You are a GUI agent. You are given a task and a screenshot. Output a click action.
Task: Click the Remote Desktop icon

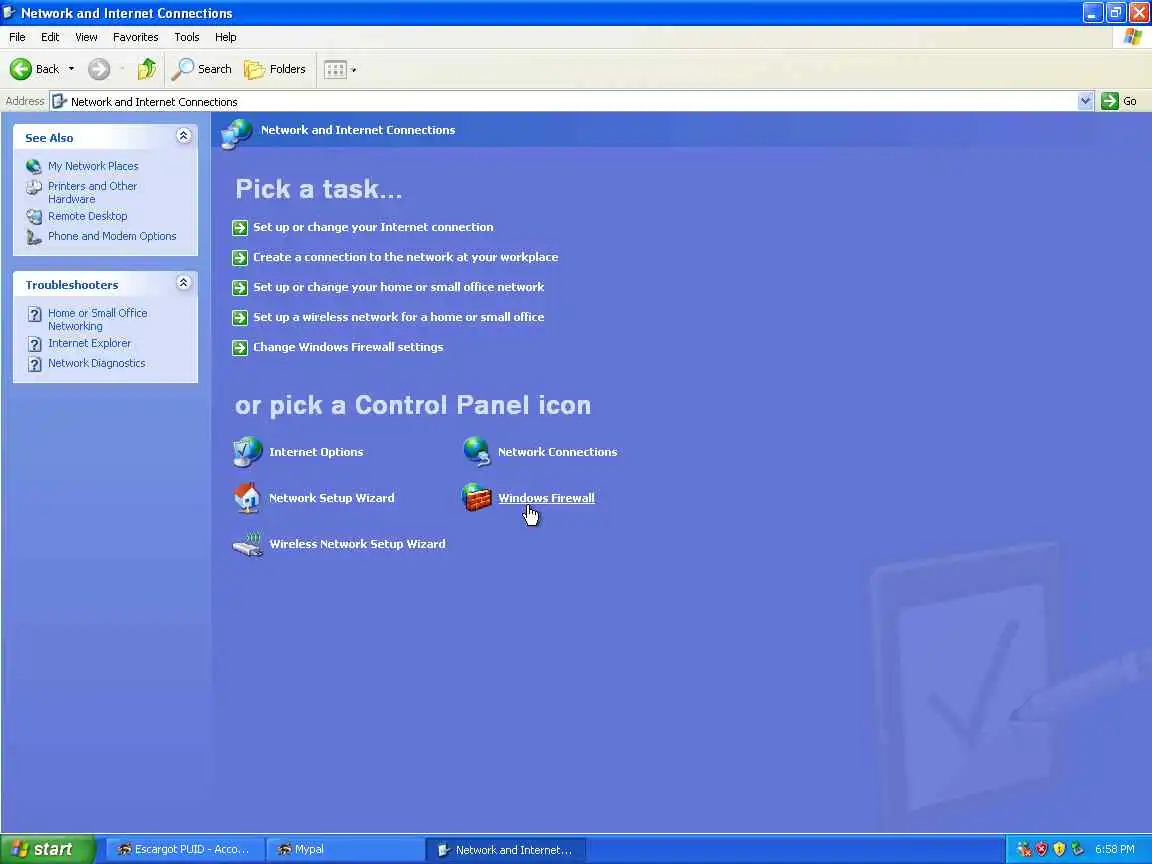coord(34,216)
